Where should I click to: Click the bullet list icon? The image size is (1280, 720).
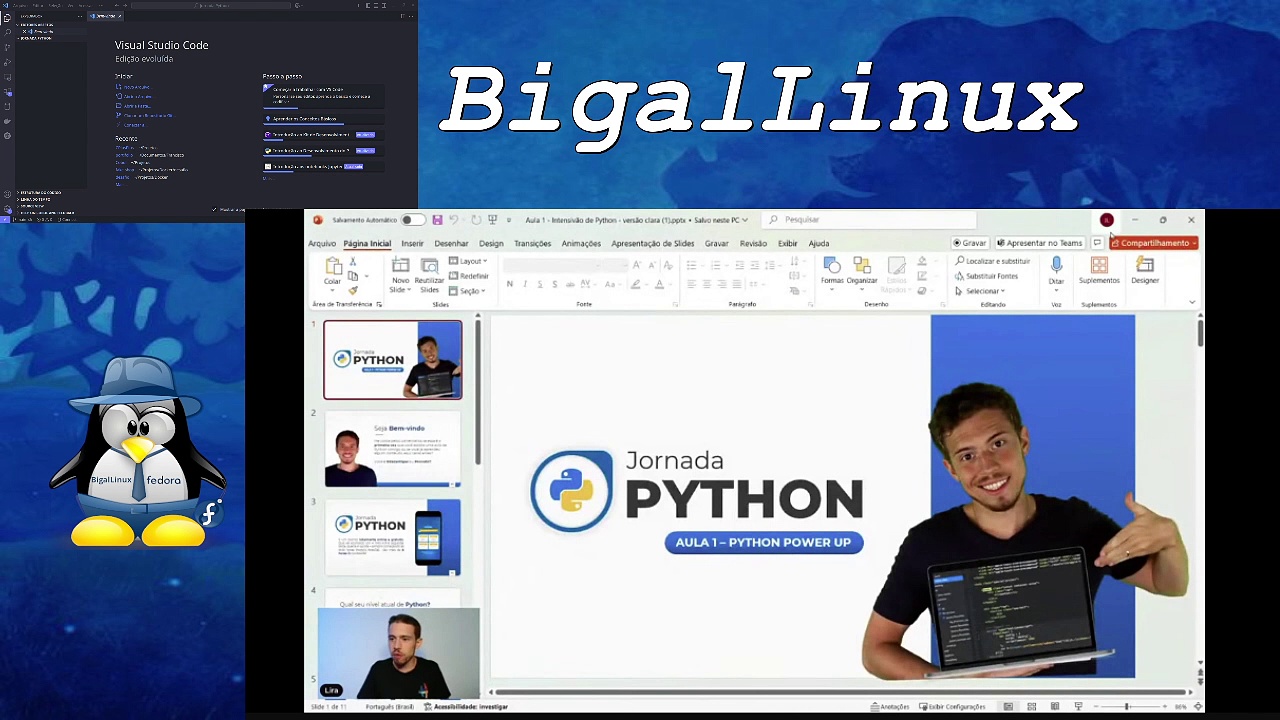point(691,265)
